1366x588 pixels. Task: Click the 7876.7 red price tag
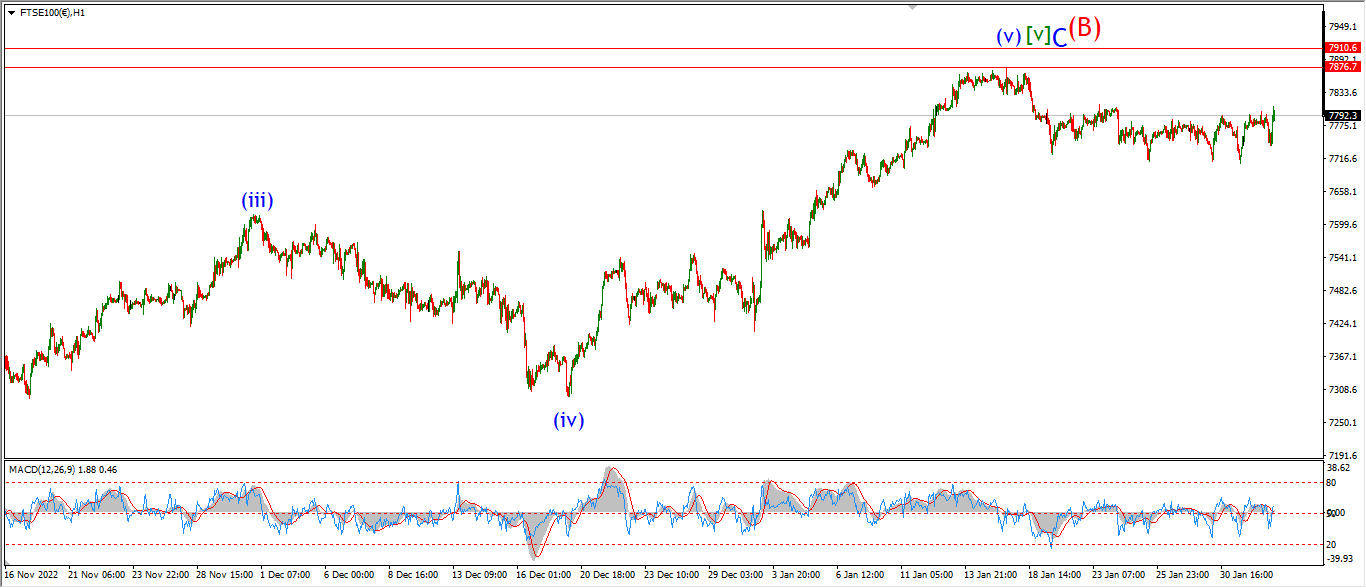pos(1342,66)
